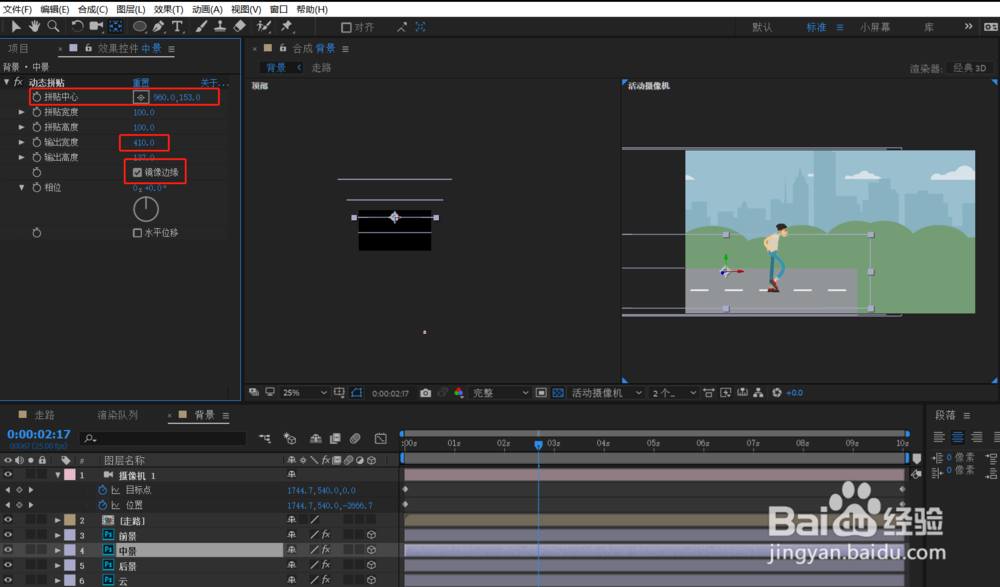Click the 走路 breadcrumb in composition viewer

tap(321, 68)
